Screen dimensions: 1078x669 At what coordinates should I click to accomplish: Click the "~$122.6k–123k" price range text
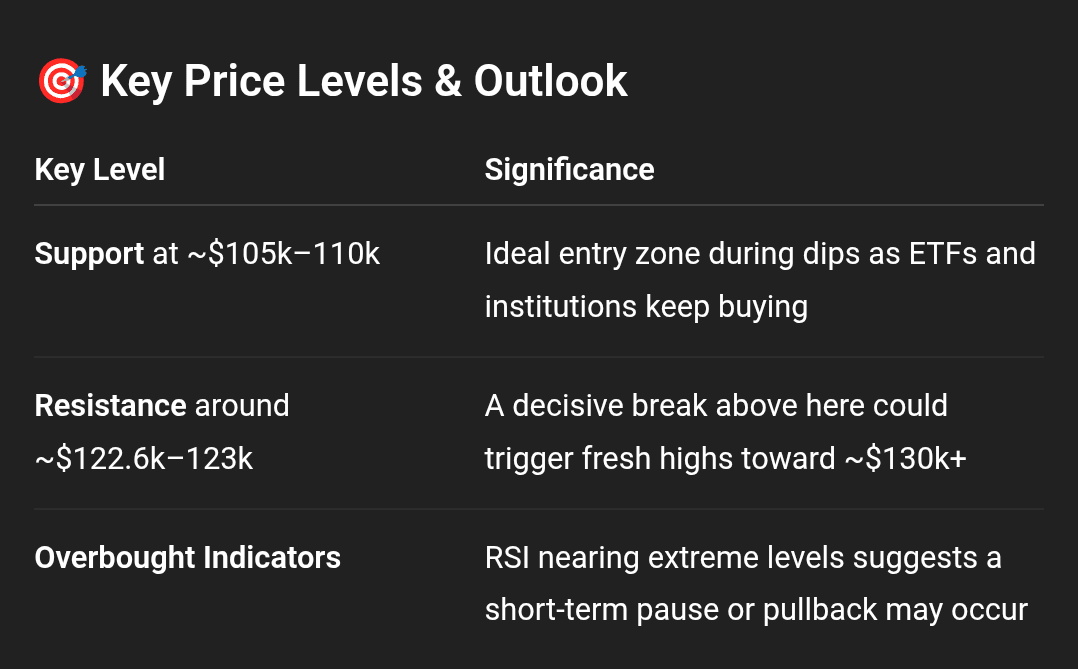144,459
